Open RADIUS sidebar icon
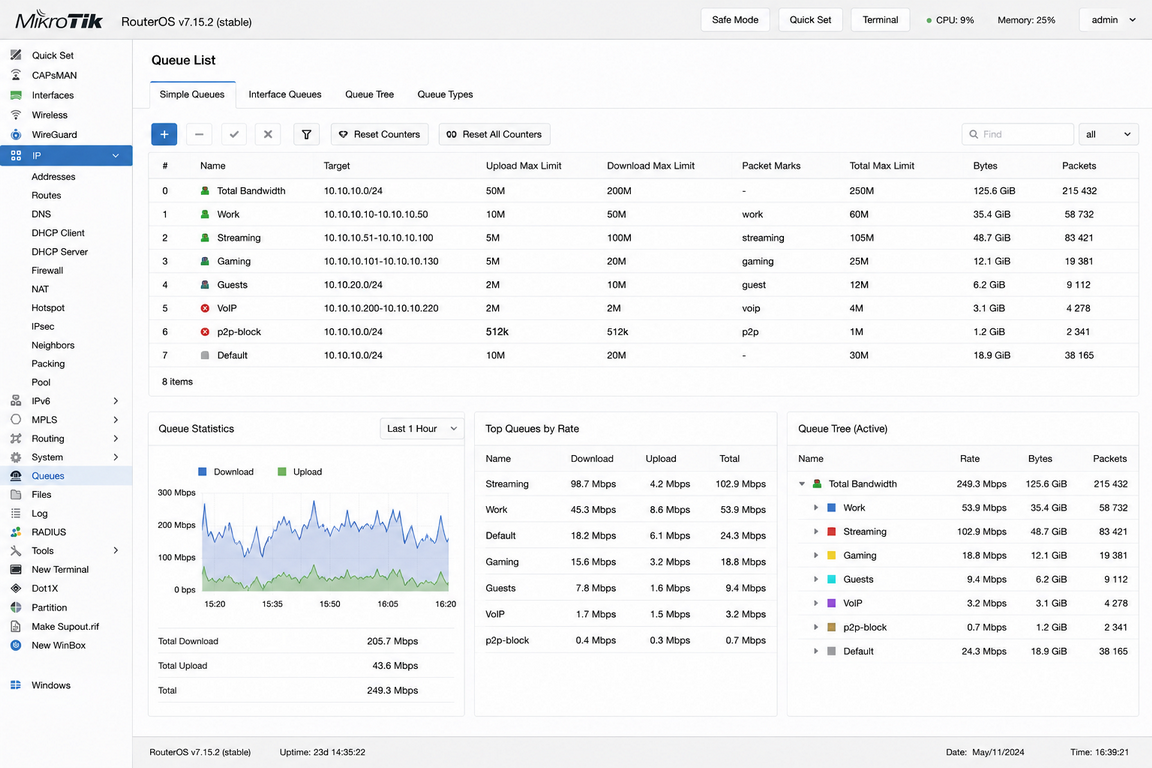The image size is (1152, 768). (x=15, y=532)
